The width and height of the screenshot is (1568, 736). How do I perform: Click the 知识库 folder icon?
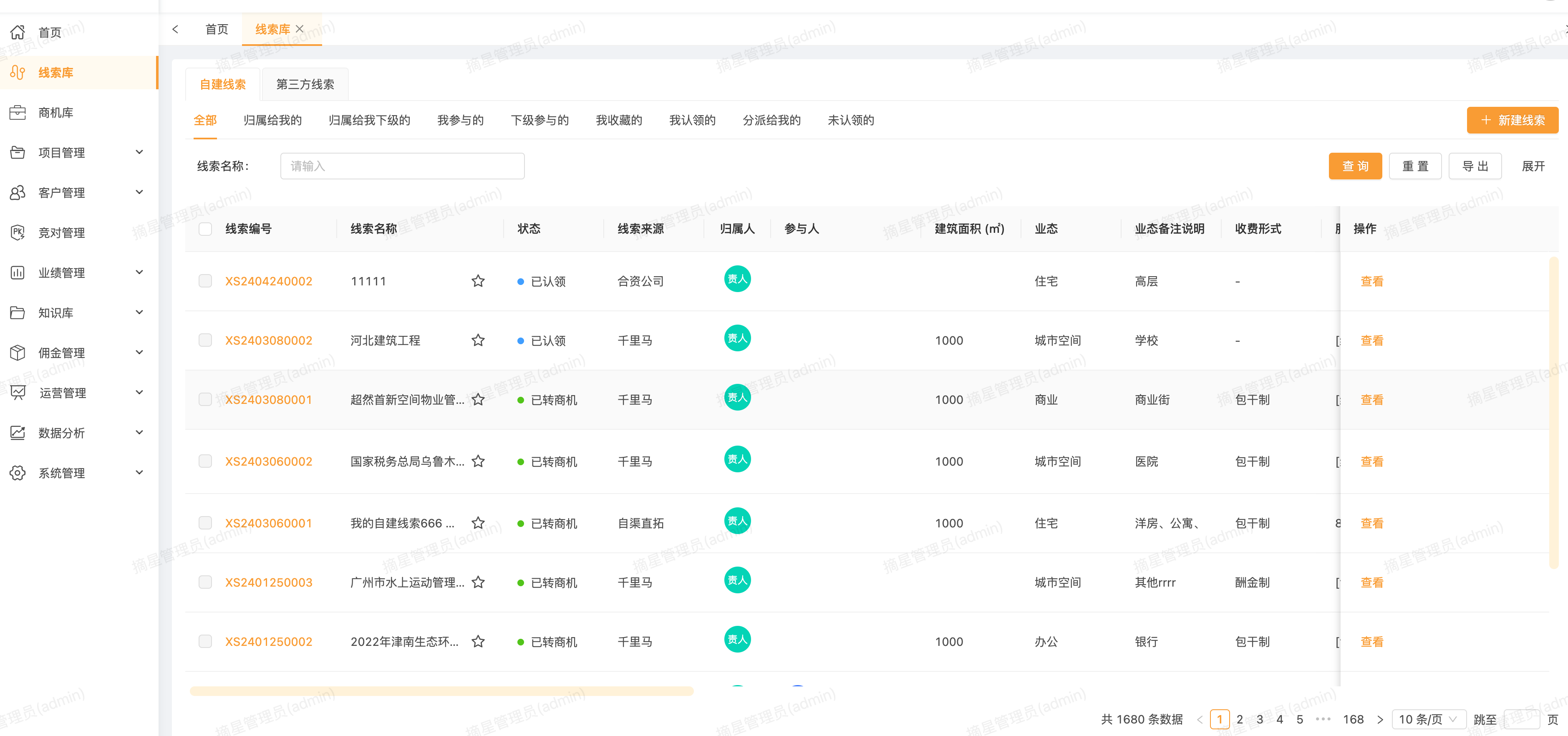click(x=18, y=312)
